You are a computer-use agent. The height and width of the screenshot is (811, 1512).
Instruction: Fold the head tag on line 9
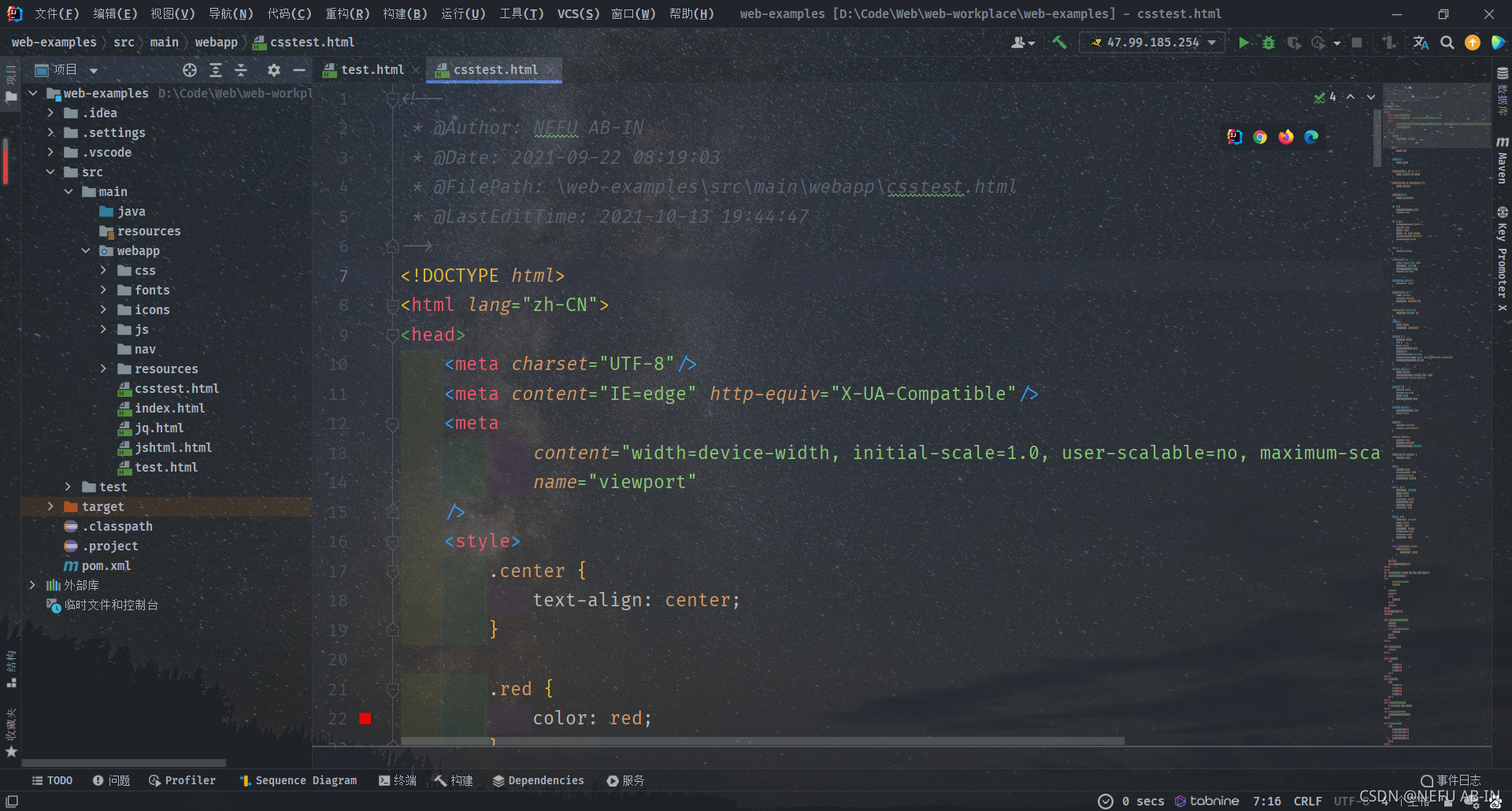392,335
